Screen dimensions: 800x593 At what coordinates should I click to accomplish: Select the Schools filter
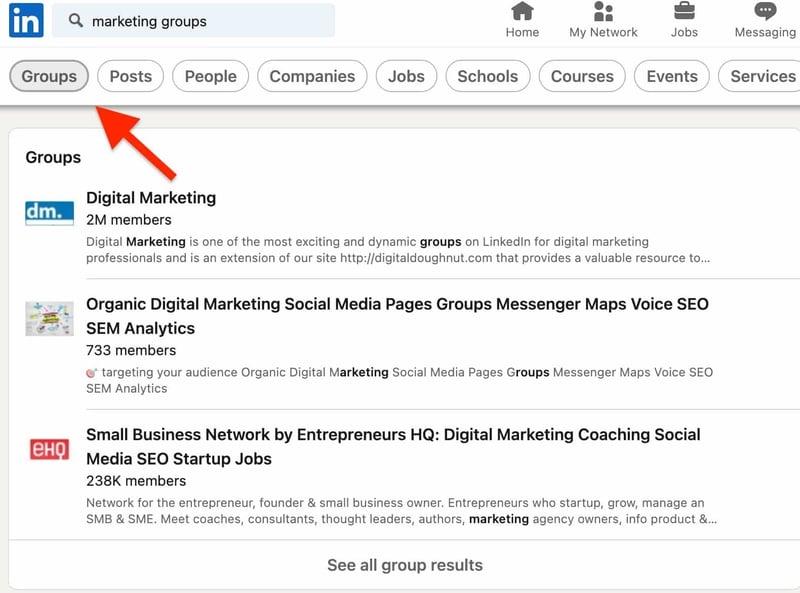tap(488, 76)
